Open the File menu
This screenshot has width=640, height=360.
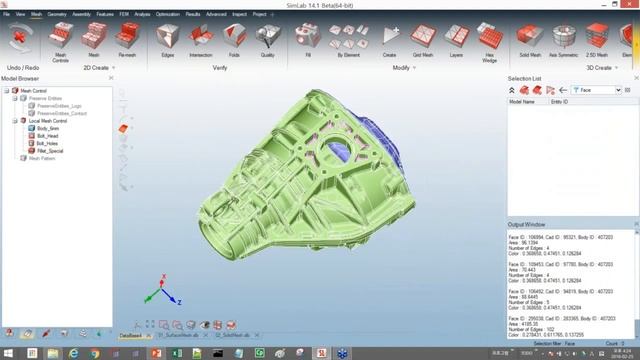click(7, 14)
